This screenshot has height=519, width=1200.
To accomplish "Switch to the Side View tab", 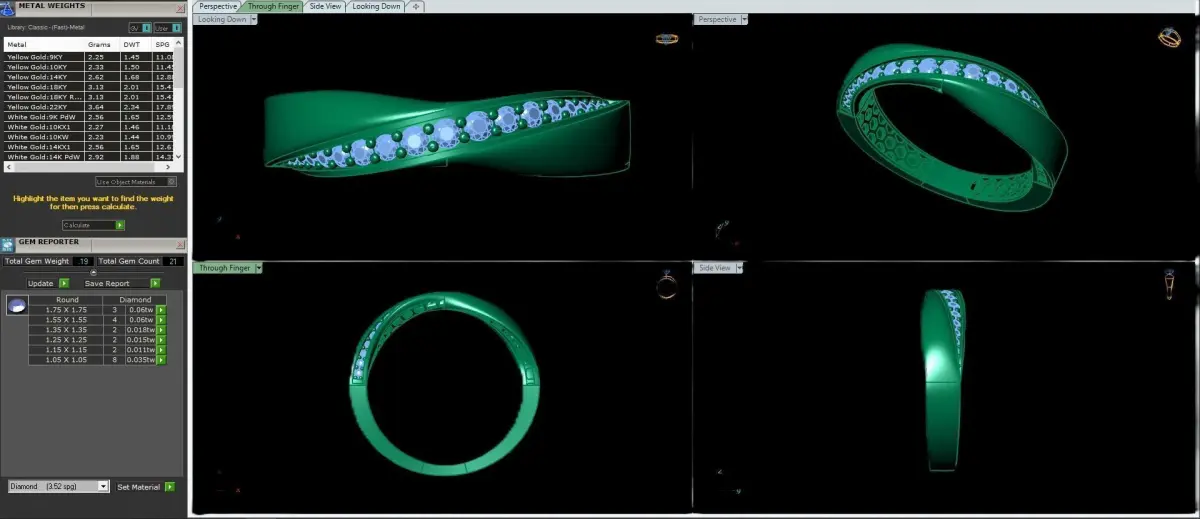I will tap(326, 6).
